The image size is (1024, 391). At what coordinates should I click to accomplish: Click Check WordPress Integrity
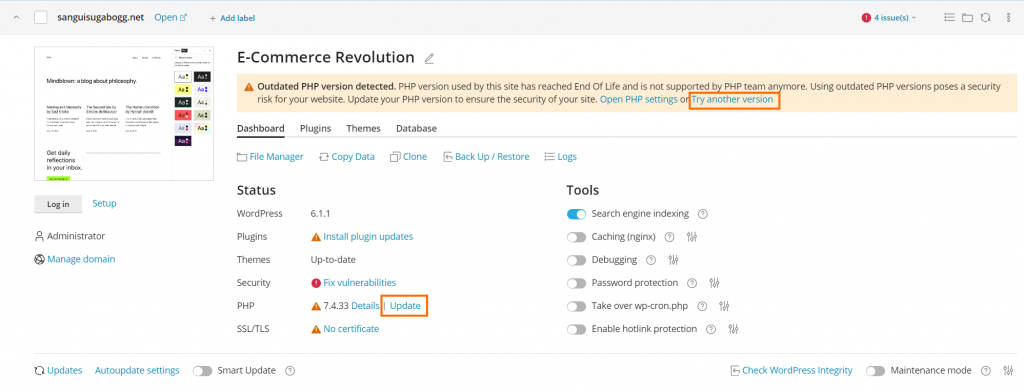[x=792, y=370]
